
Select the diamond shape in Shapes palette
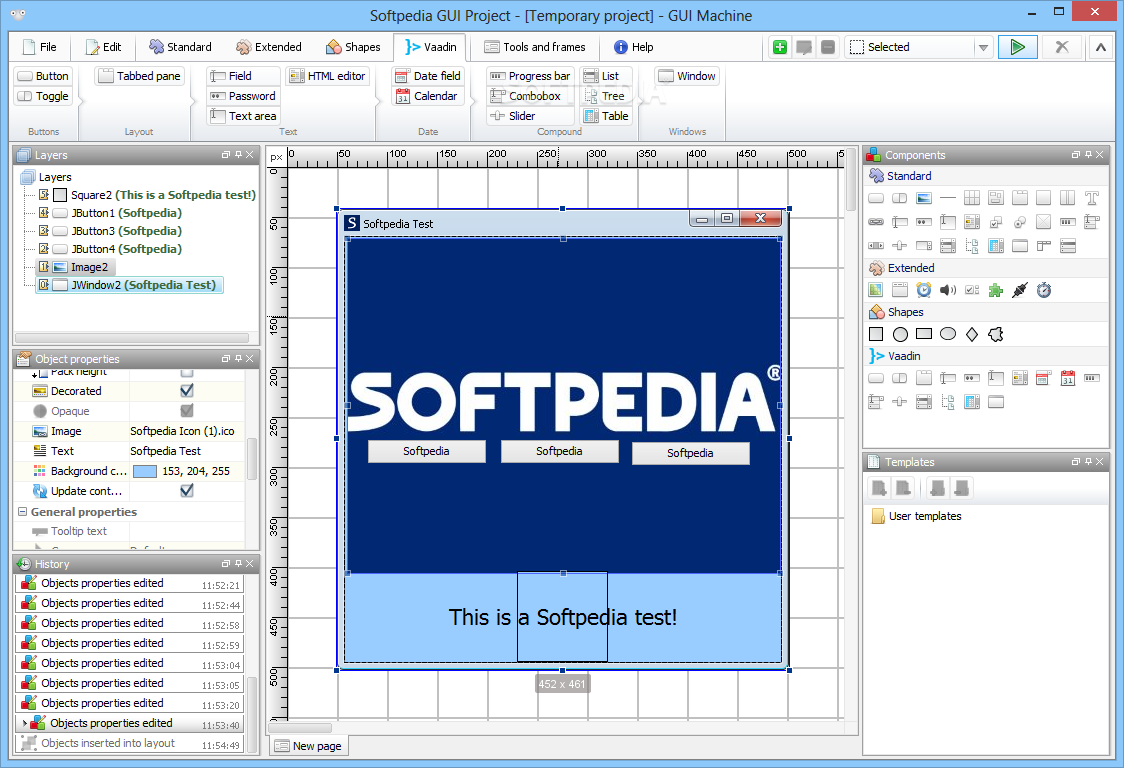point(972,334)
